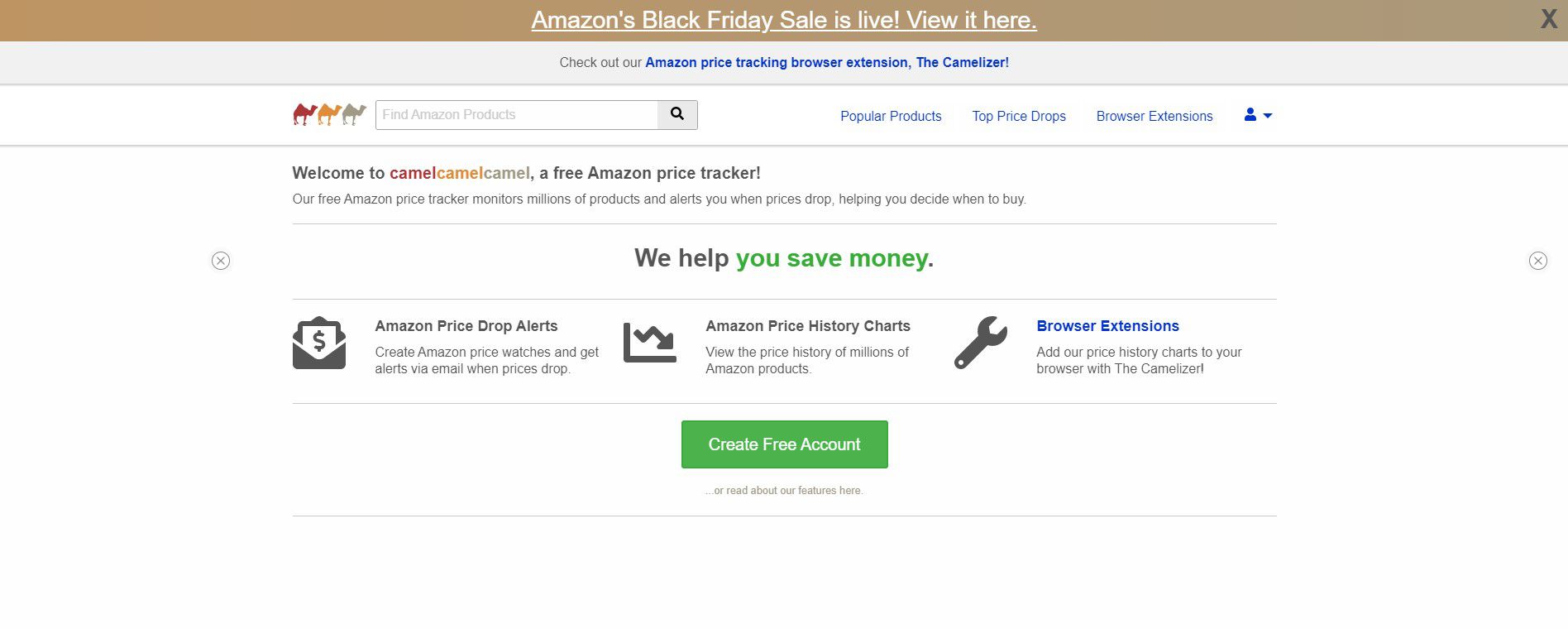Click the Create Free Account button

tap(785, 444)
